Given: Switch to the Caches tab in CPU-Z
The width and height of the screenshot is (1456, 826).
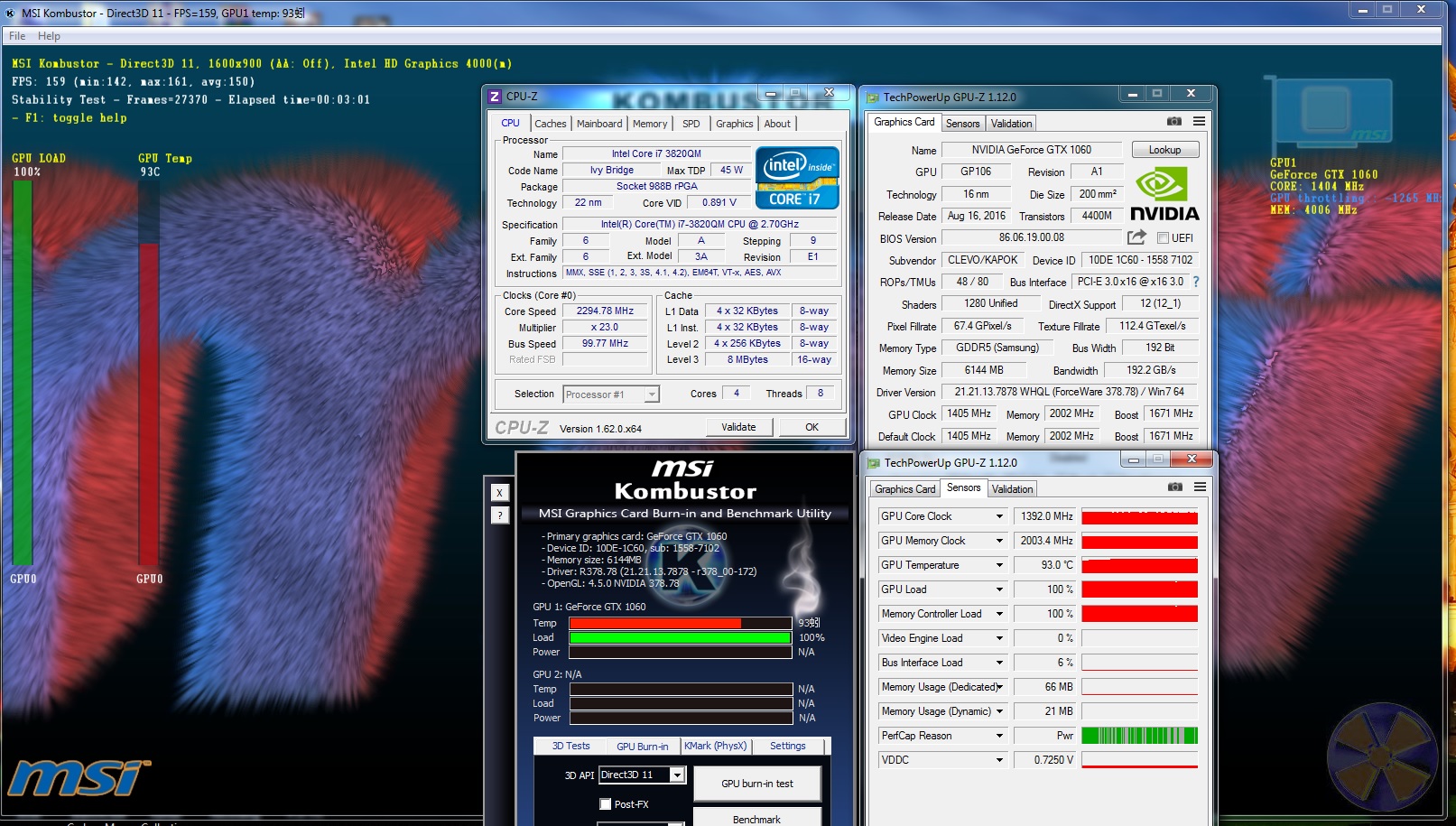Looking at the screenshot, I should tap(551, 124).
